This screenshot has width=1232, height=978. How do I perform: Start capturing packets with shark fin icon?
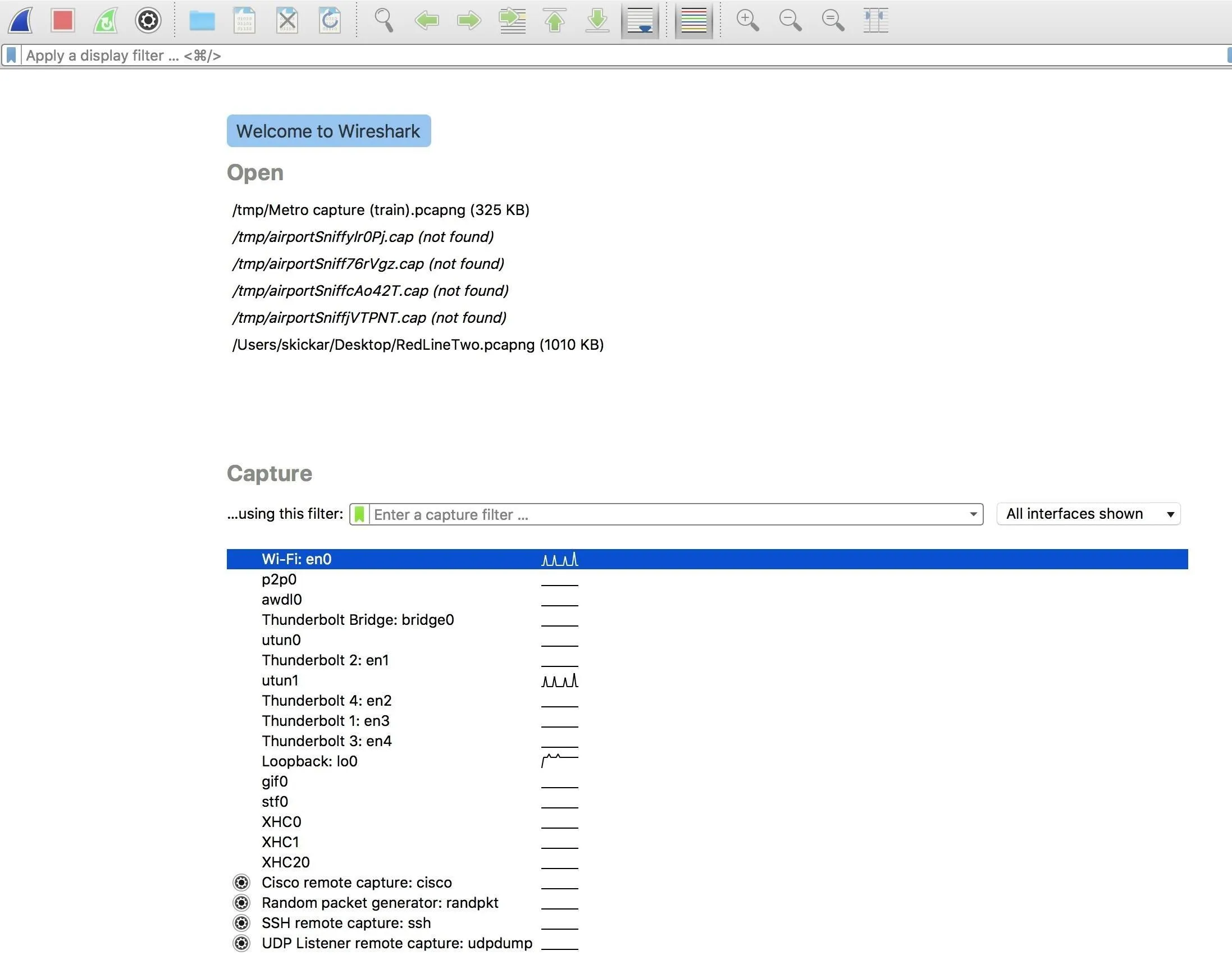21,21
